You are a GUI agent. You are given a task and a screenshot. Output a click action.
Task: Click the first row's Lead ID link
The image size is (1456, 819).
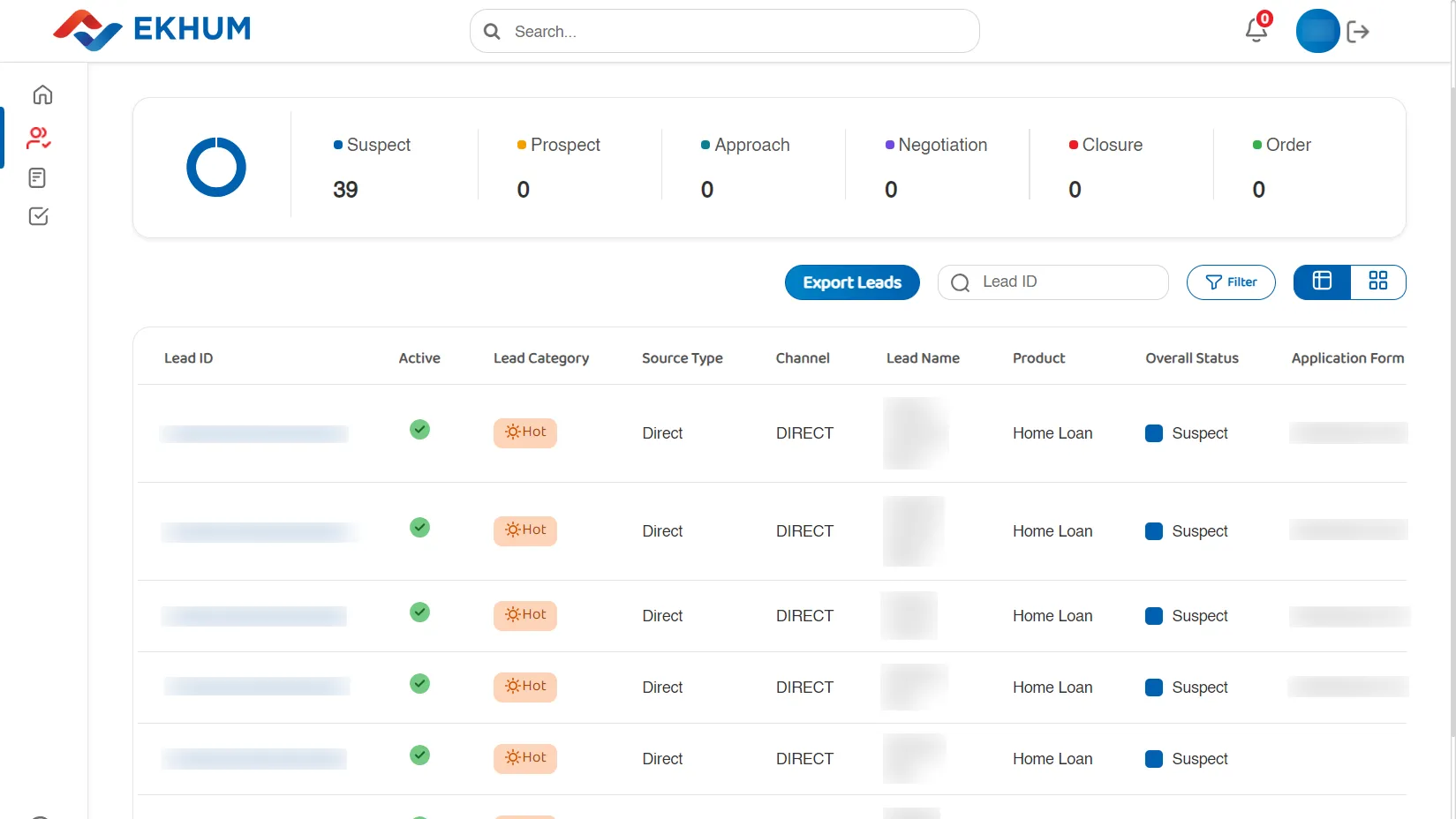pyautogui.click(x=254, y=433)
